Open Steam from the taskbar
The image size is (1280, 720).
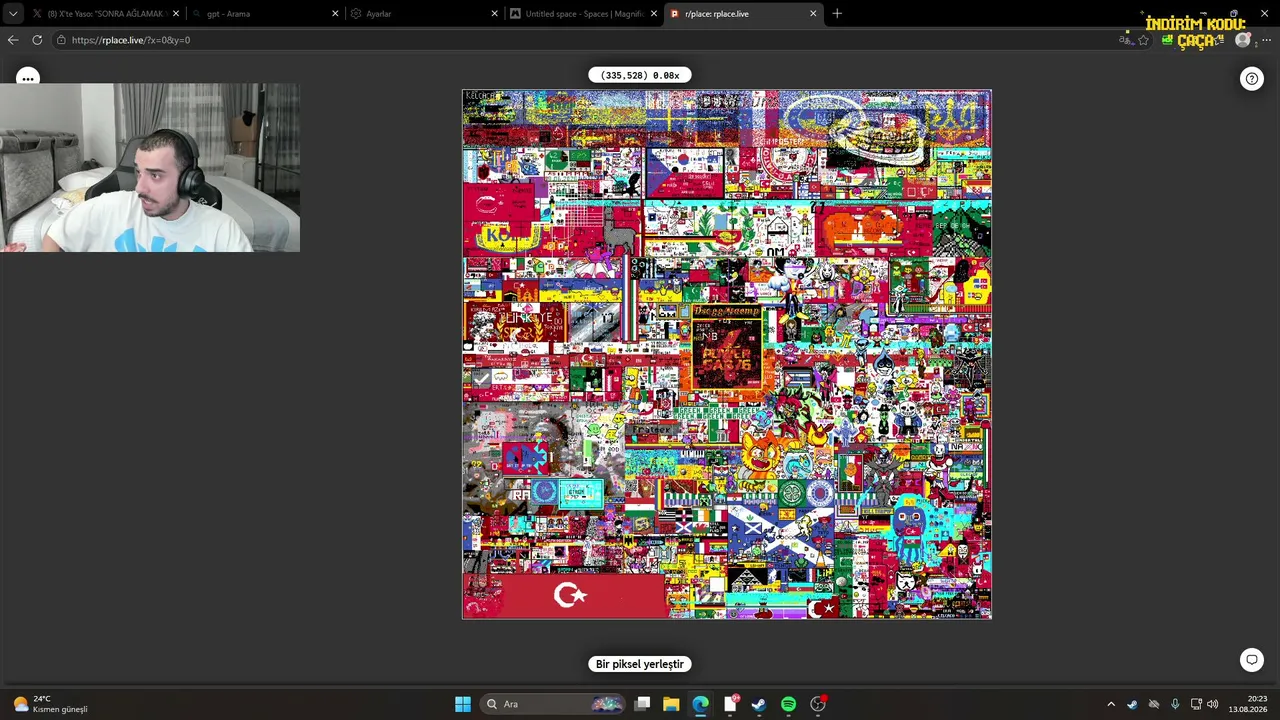pos(759,704)
